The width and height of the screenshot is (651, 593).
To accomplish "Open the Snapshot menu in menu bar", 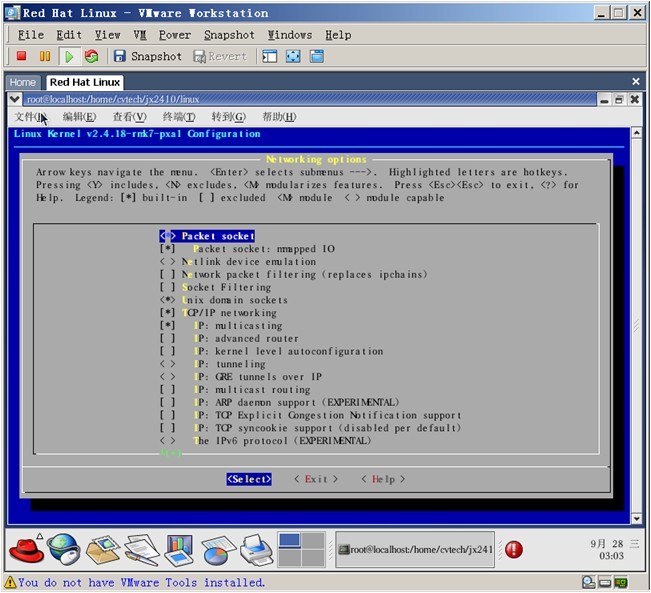I will tap(229, 35).
